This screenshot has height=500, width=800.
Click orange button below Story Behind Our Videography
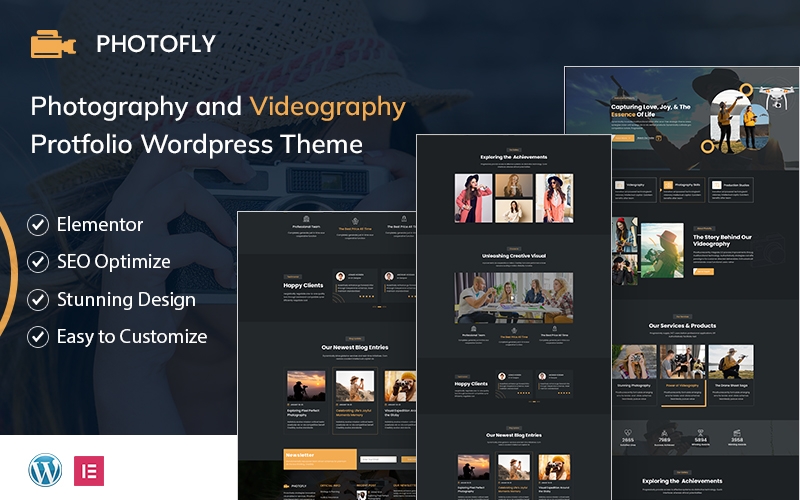point(703,271)
